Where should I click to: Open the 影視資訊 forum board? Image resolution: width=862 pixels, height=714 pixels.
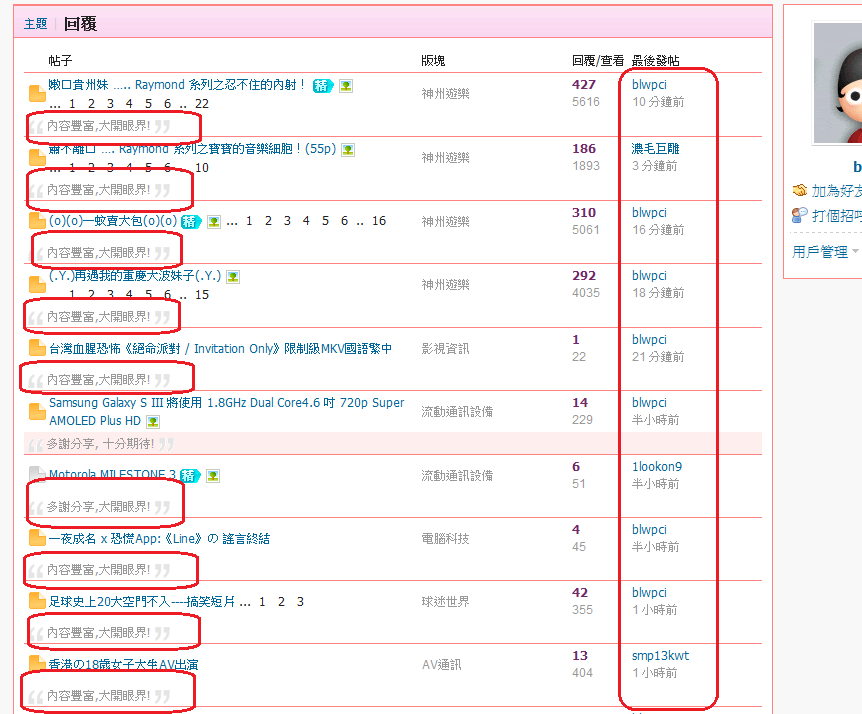pyautogui.click(x=445, y=349)
